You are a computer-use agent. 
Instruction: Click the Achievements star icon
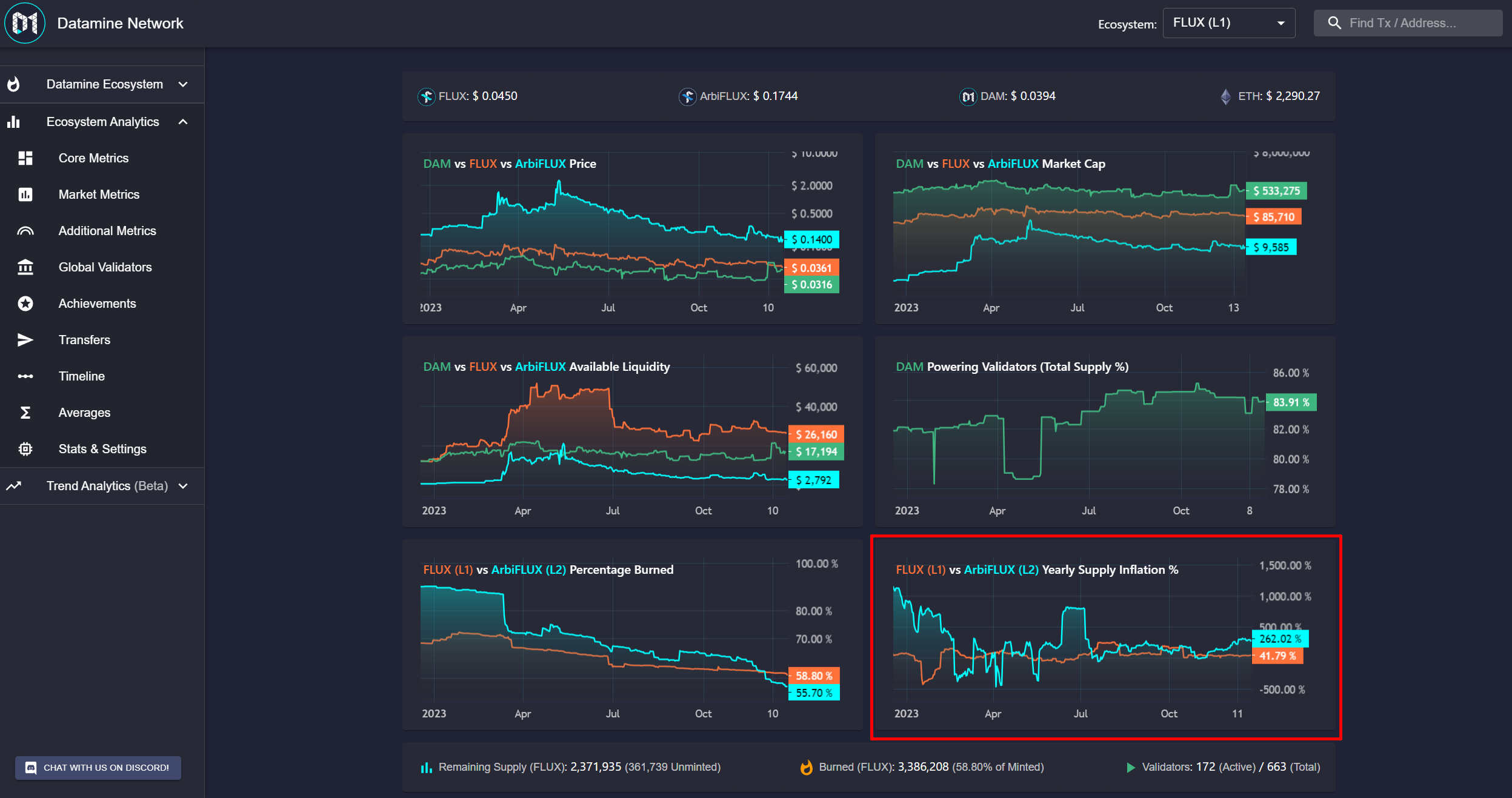(25, 304)
